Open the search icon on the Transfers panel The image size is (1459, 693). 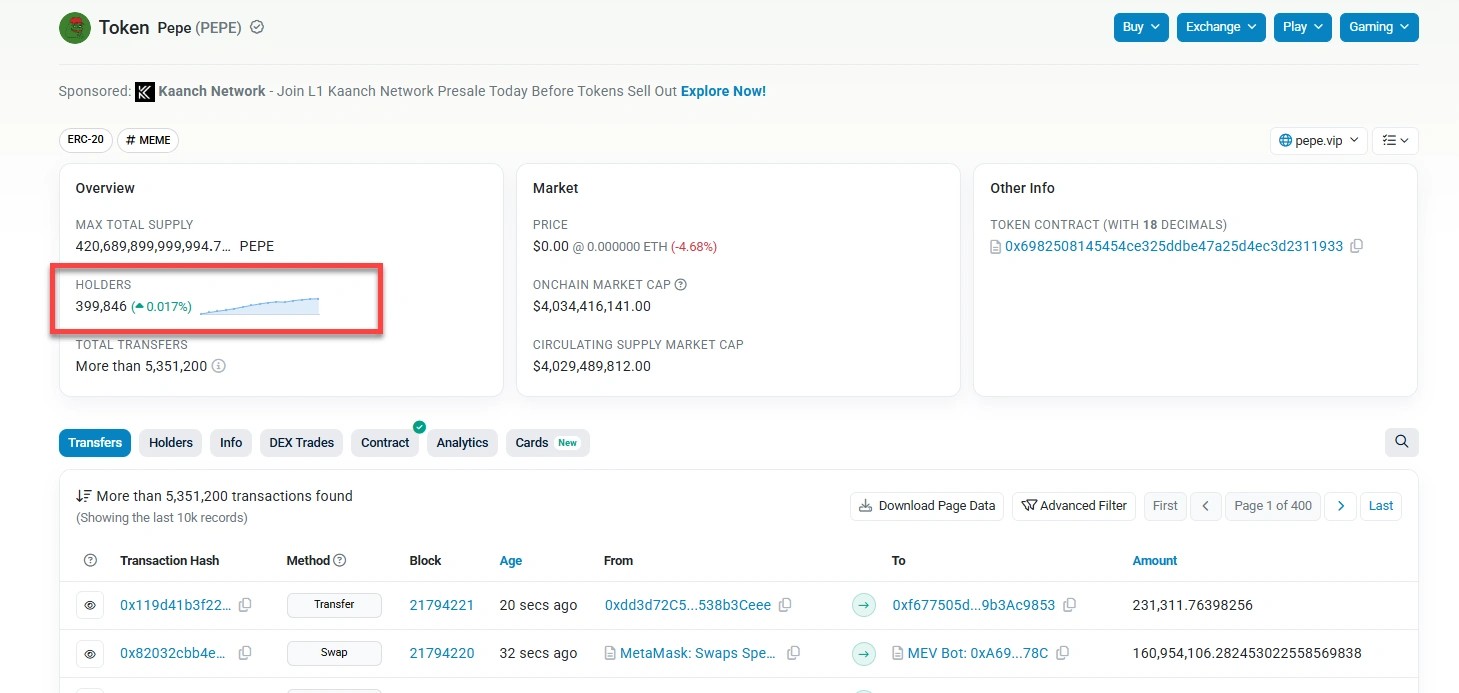(x=1401, y=441)
